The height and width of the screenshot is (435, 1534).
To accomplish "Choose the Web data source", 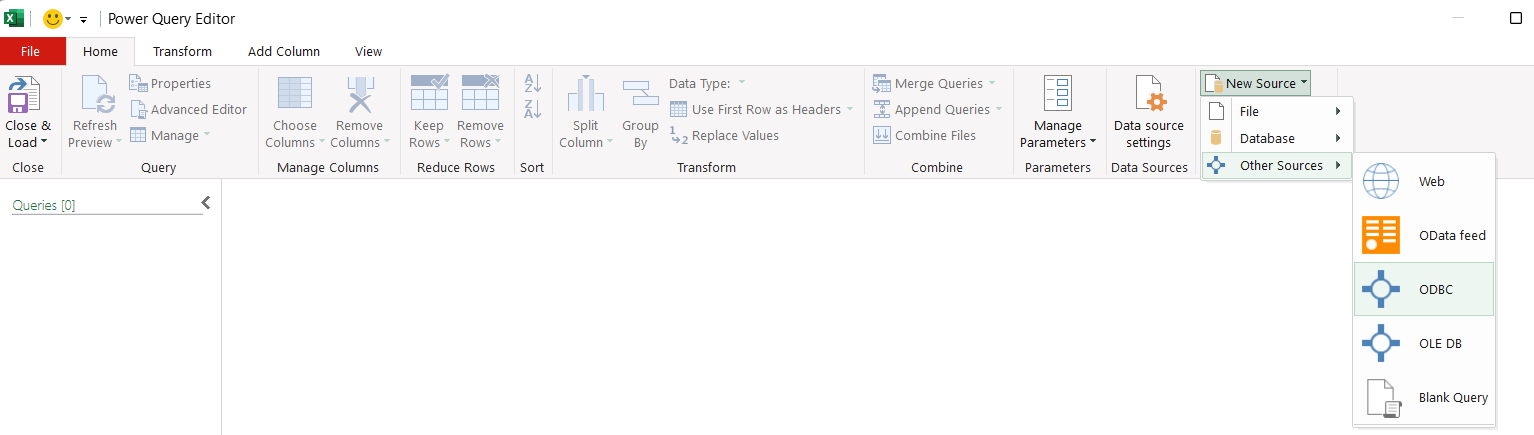I will (x=1424, y=182).
